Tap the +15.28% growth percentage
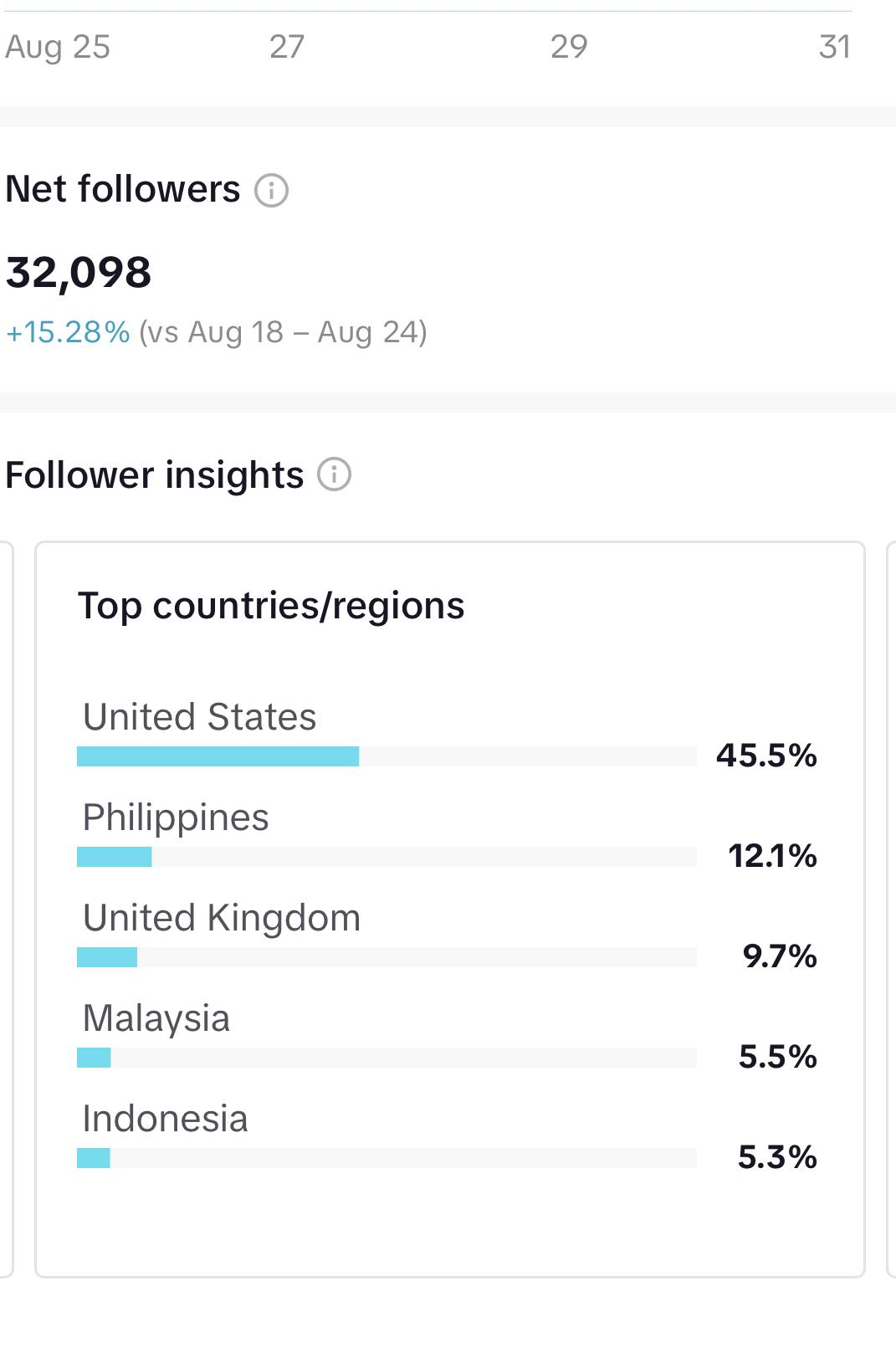The width and height of the screenshot is (896, 1353). click(x=68, y=332)
